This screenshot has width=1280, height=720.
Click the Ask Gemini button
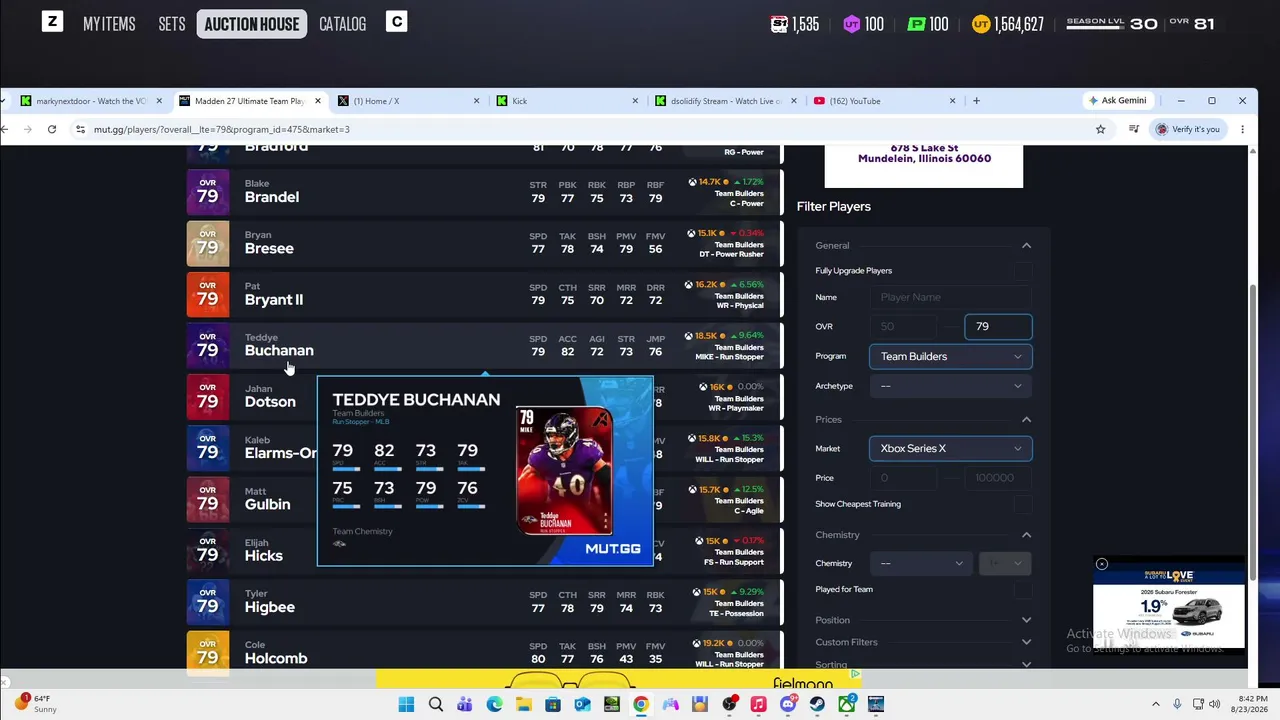(x=1118, y=101)
